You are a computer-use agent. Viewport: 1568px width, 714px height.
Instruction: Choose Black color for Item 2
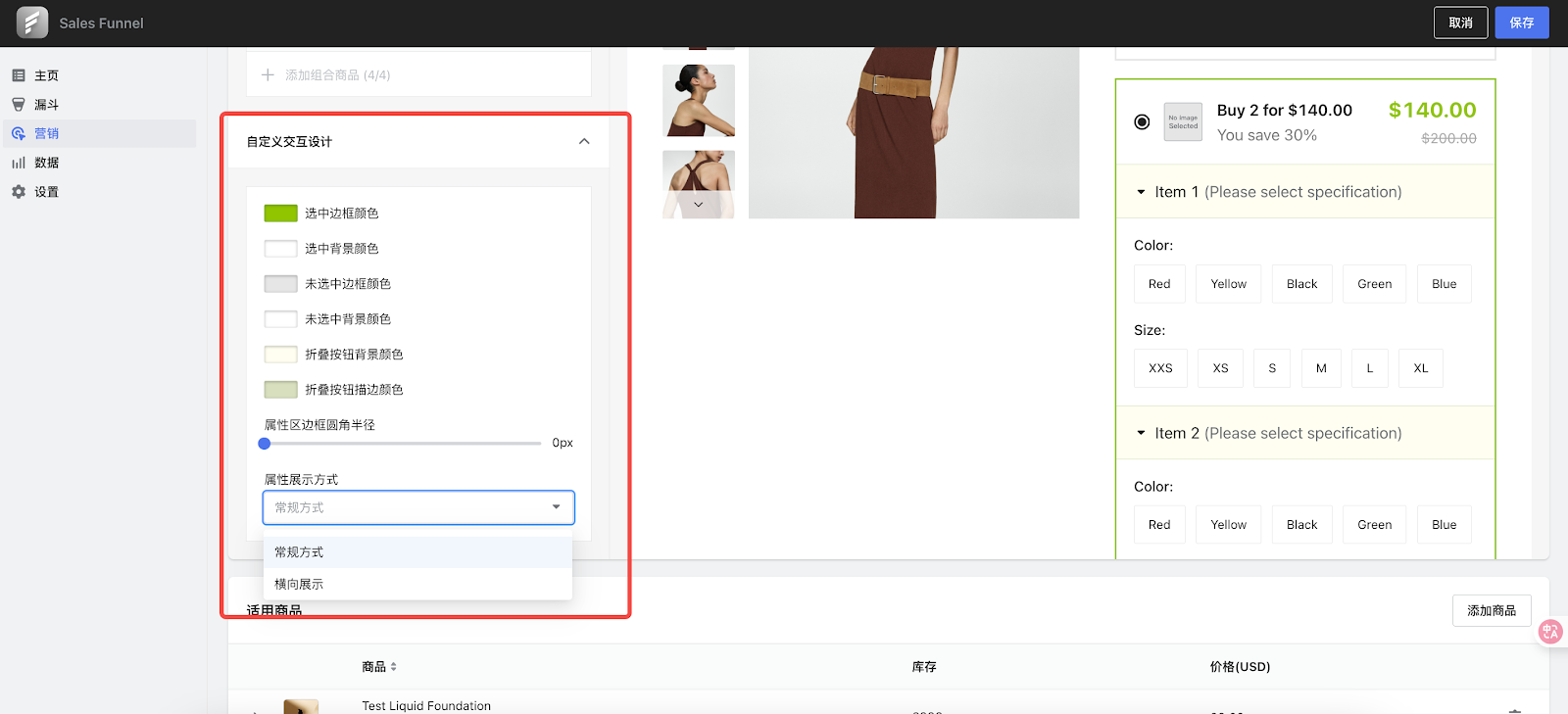click(1302, 525)
